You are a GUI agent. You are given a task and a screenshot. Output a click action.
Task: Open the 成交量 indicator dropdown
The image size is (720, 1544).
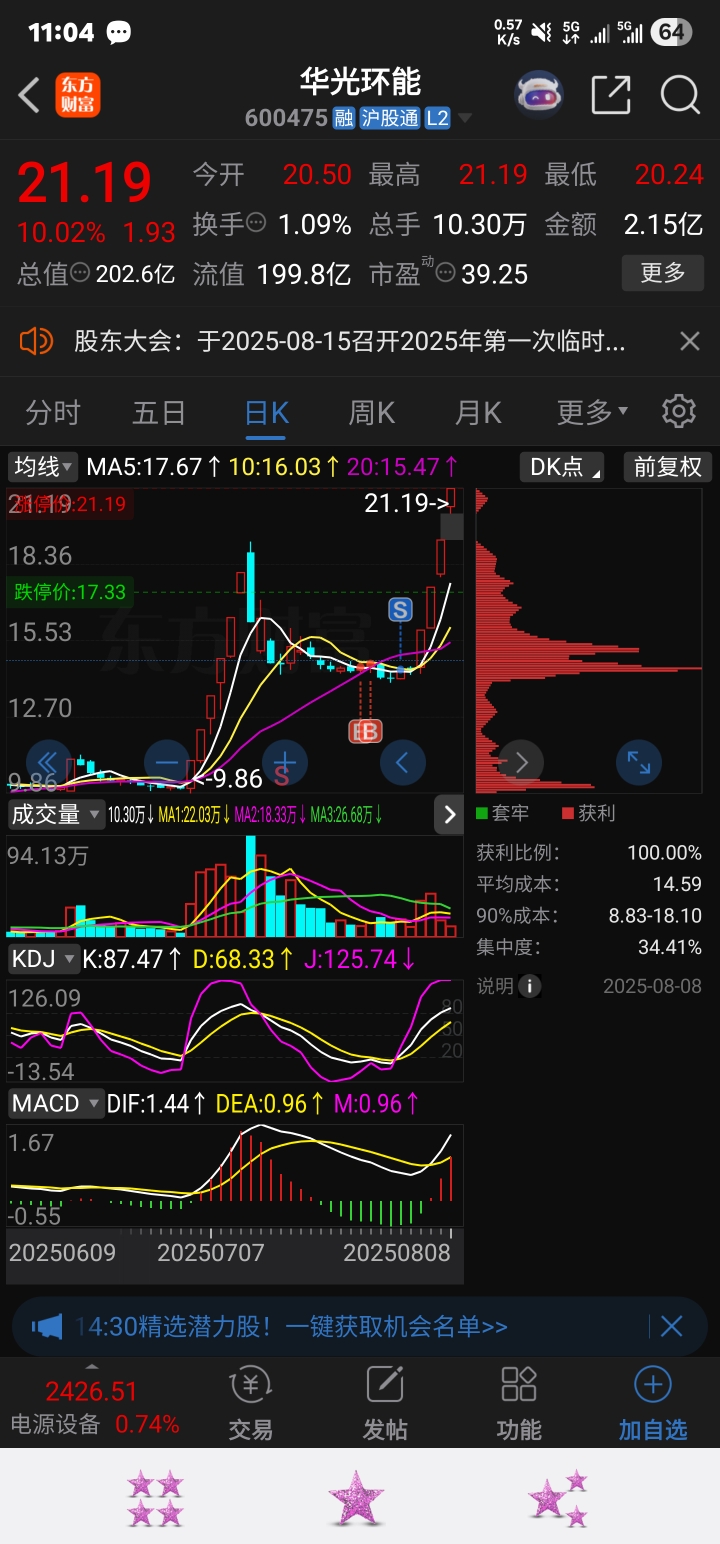tap(56, 815)
